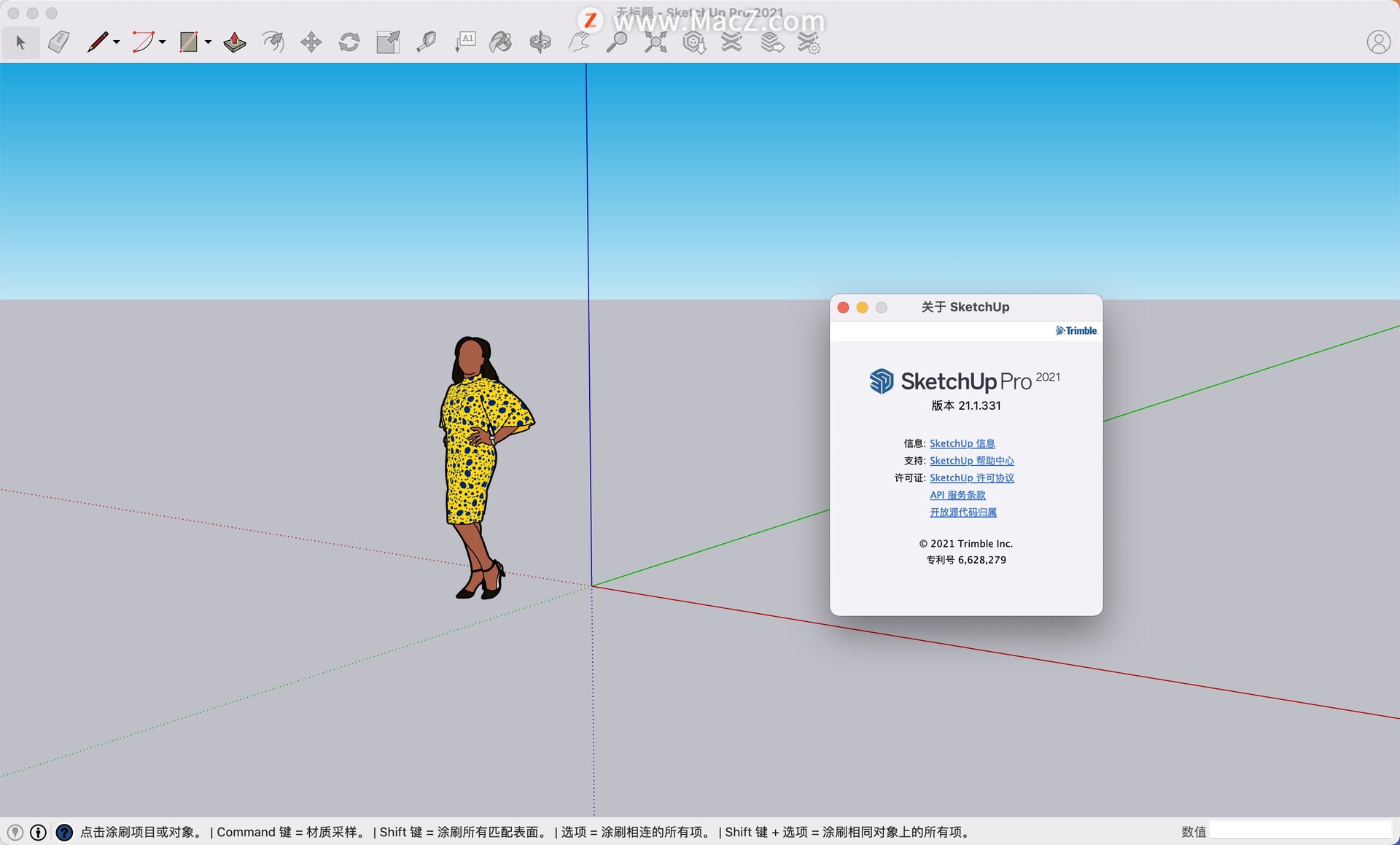Screen dimensions: 1400x845
Task: Select the Orbit tool
Action: pyautogui.click(x=540, y=42)
